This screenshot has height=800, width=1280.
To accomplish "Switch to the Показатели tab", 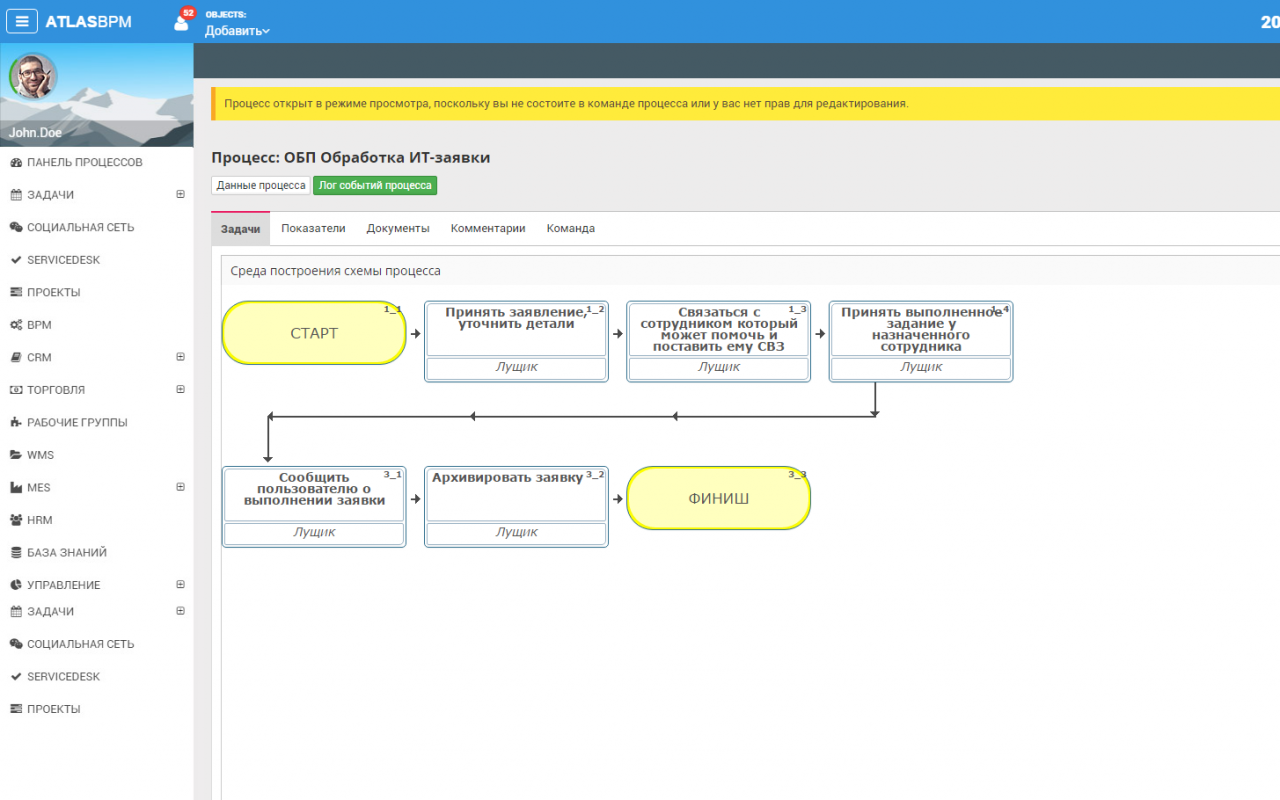I will 313,228.
